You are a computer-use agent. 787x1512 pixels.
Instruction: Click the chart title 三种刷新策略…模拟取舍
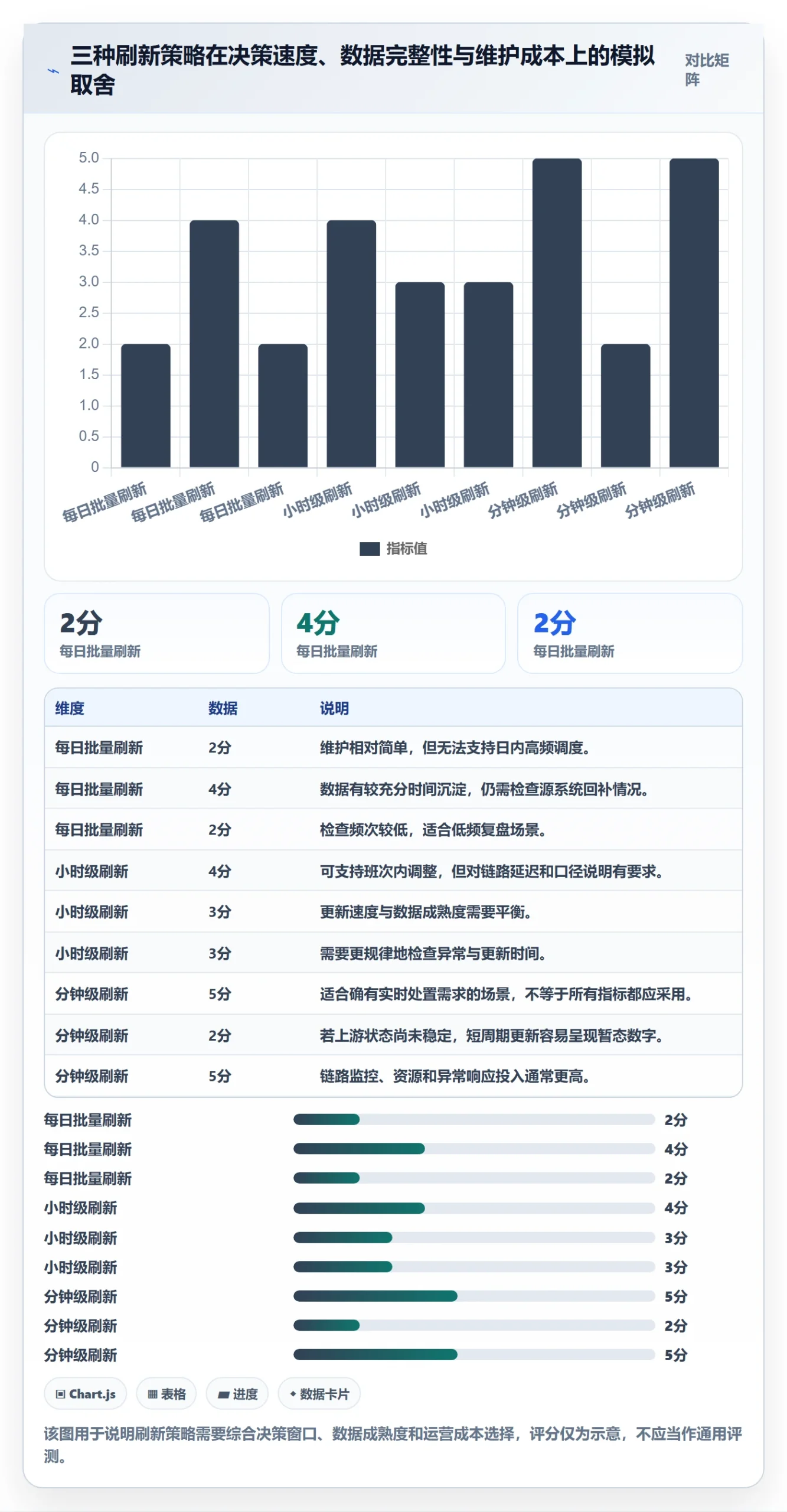pos(363,70)
